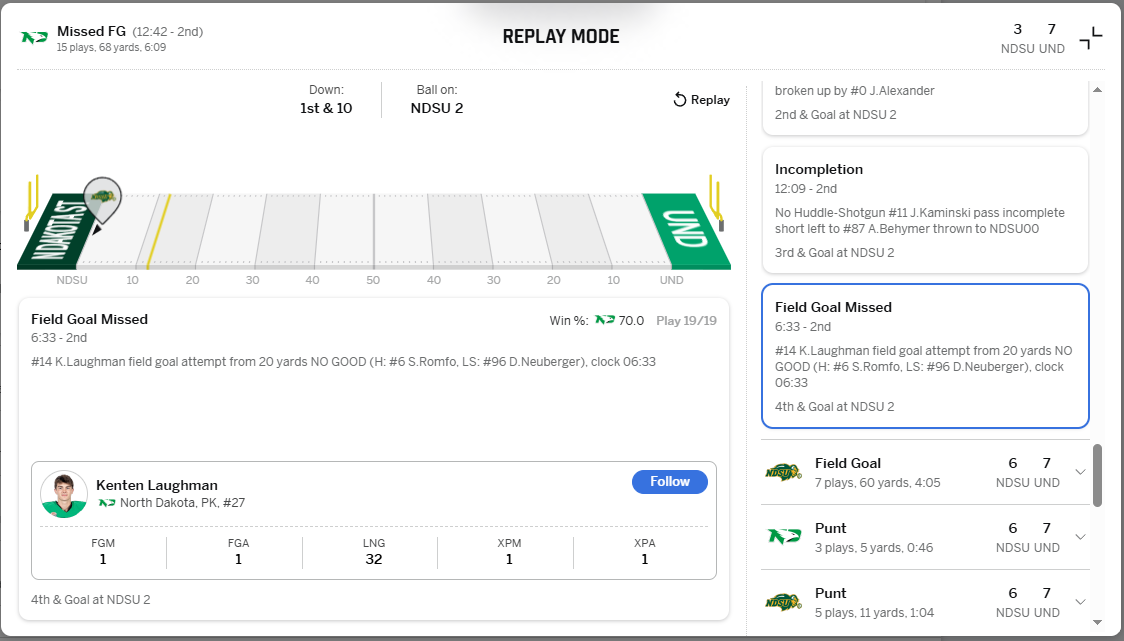Click North Dakota logo beside 3-play Punt drive

click(x=783, y=537)
